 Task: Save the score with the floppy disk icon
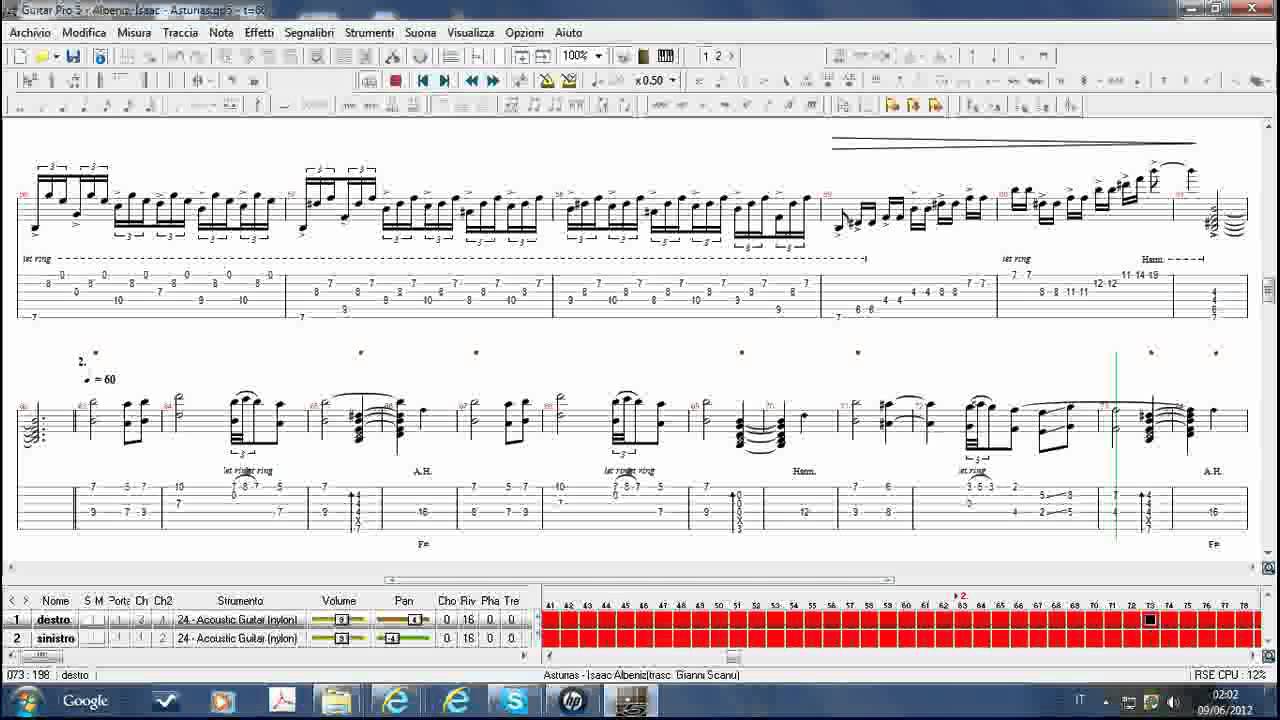pyautogui.click(x=73, y=56)
